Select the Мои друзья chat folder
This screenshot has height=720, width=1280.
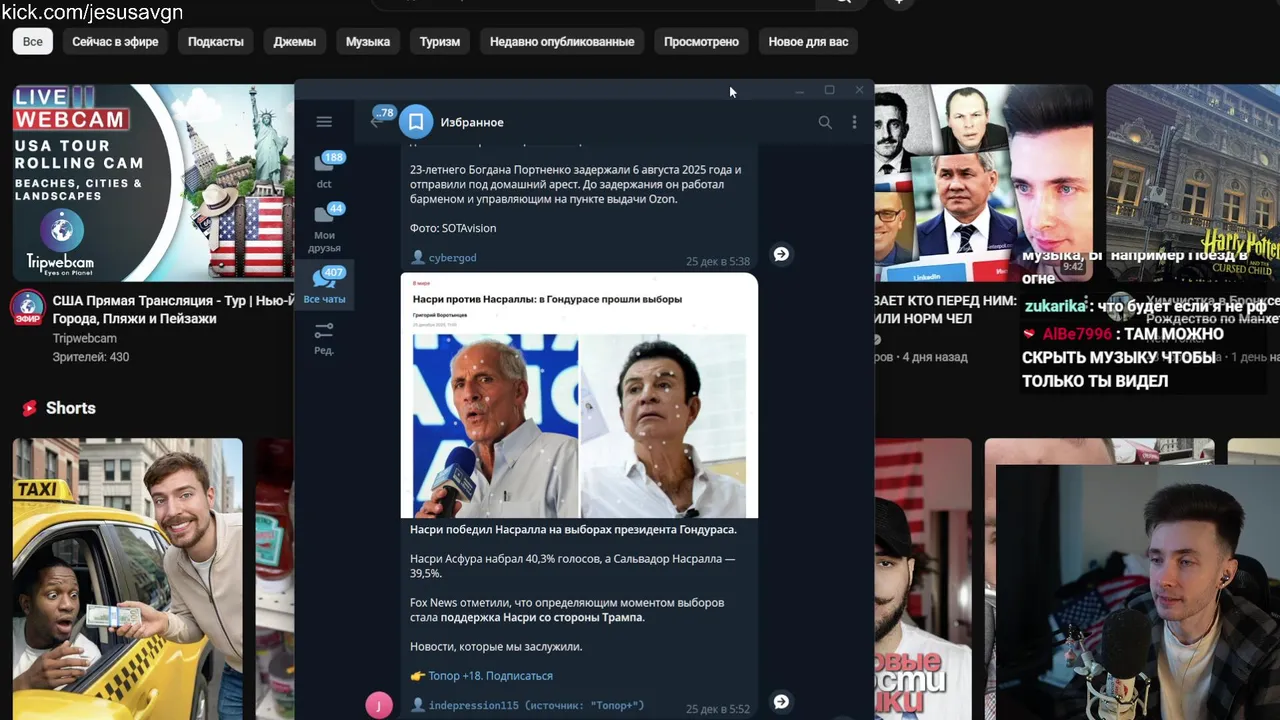(324, 227)
